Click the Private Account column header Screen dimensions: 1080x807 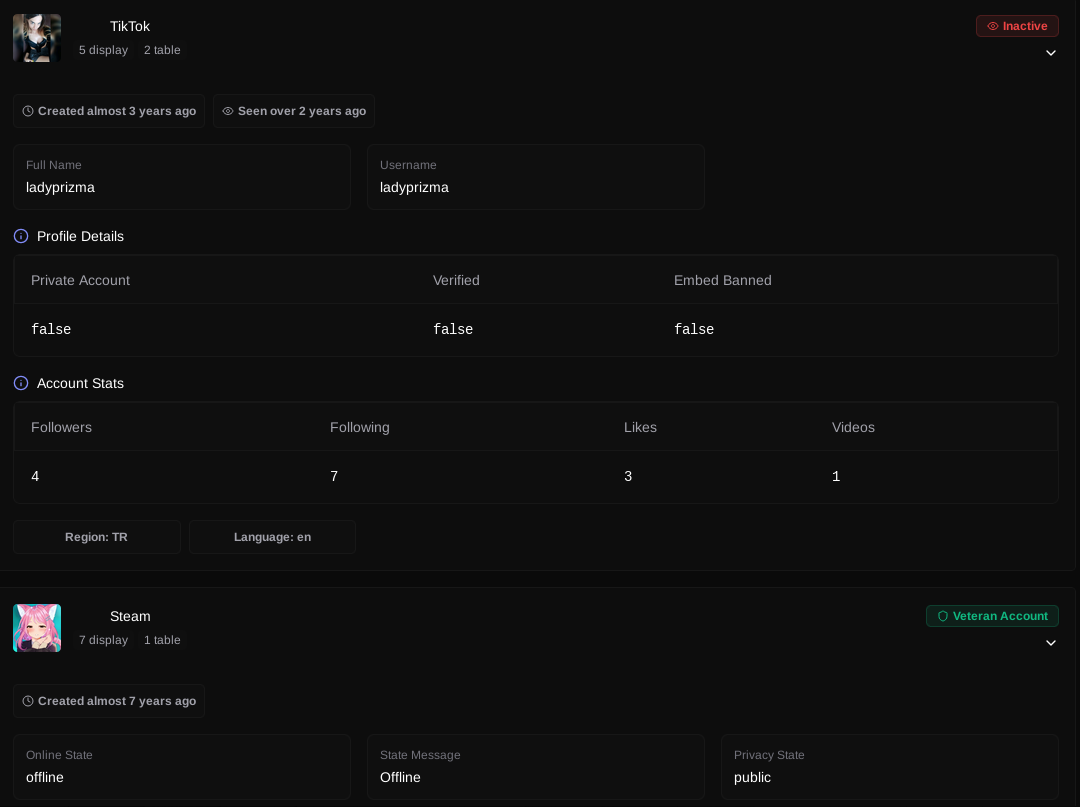click(81, 280)
